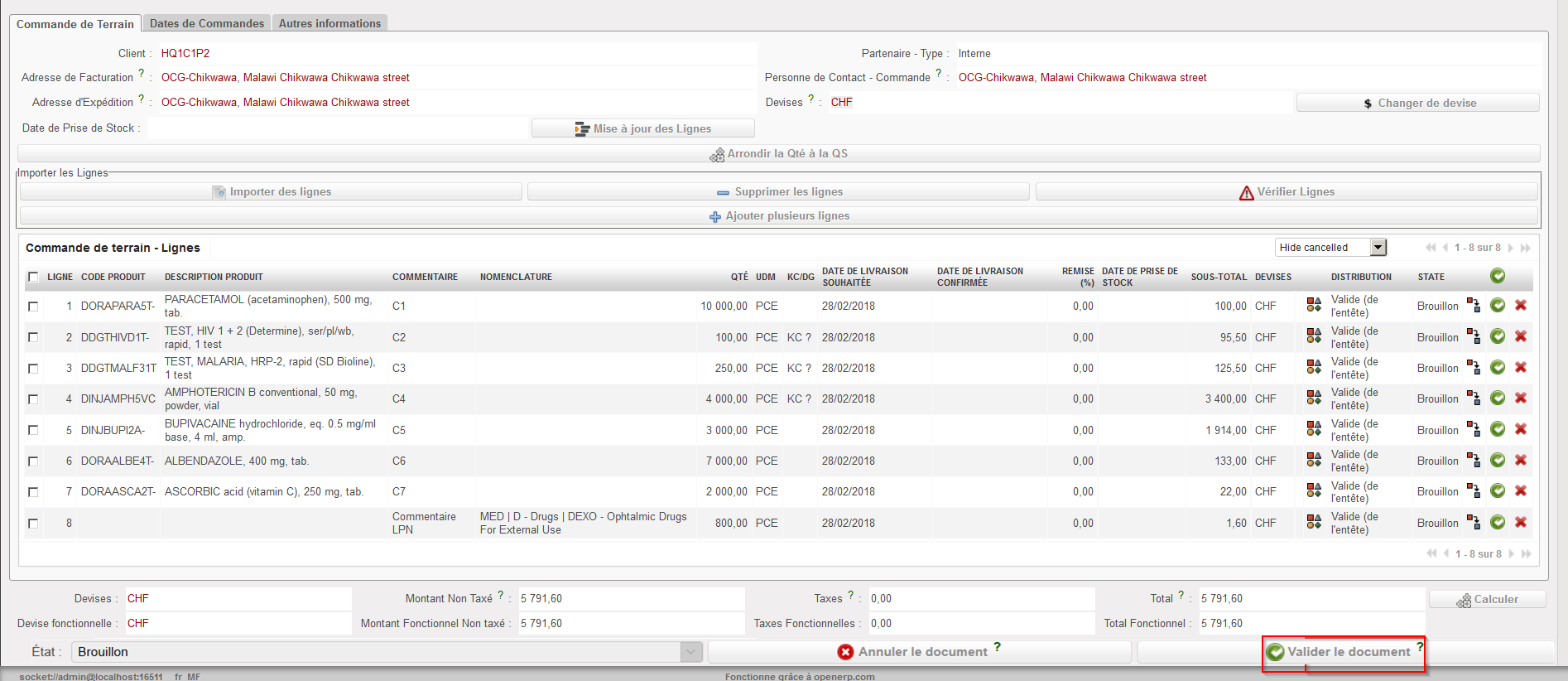Screen dimensions: 1568x681
Task: Check the box for line 6 Albendazole
Action: tap(33, 461)
